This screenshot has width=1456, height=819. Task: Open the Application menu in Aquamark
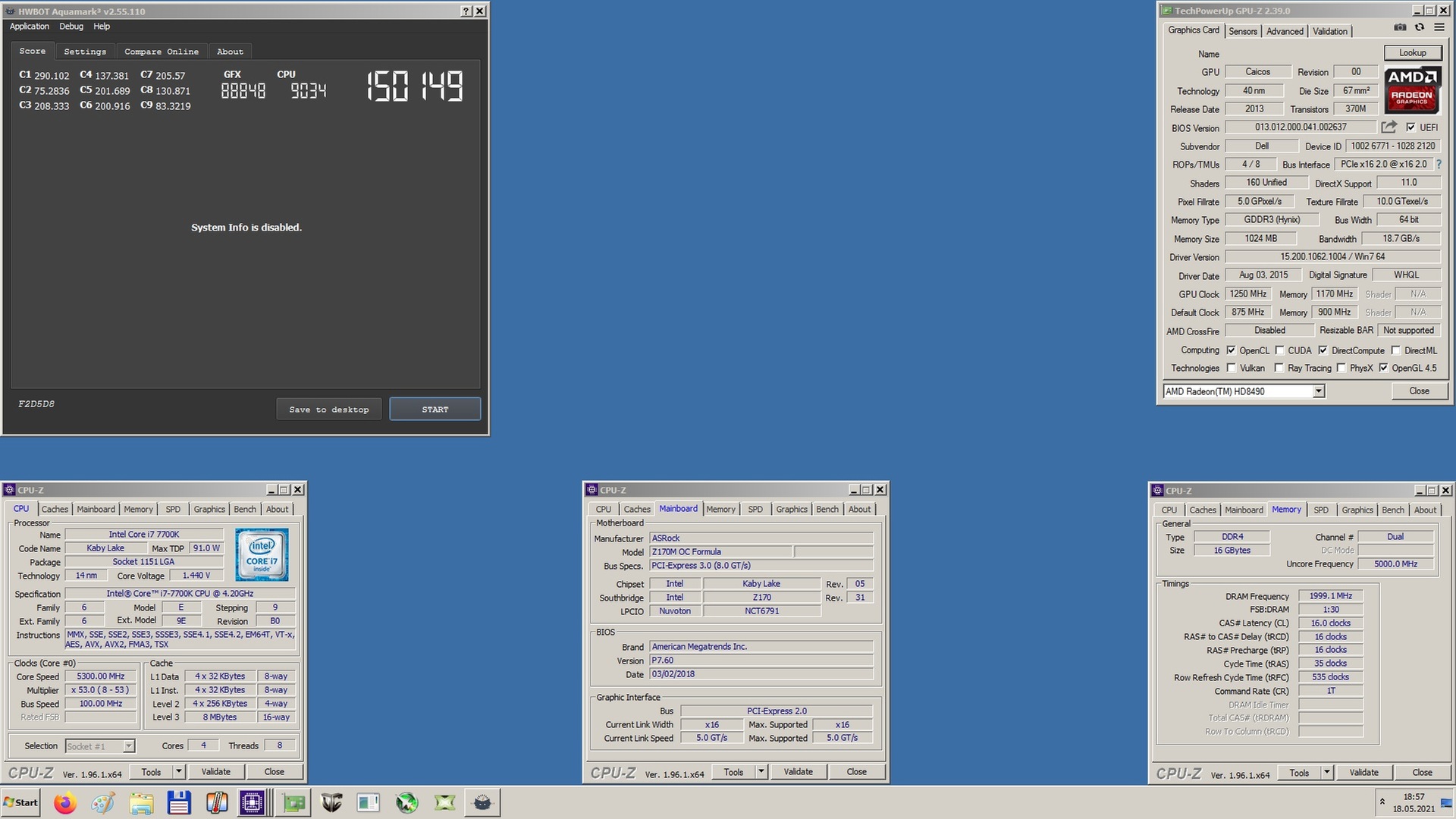coord(30,26)
